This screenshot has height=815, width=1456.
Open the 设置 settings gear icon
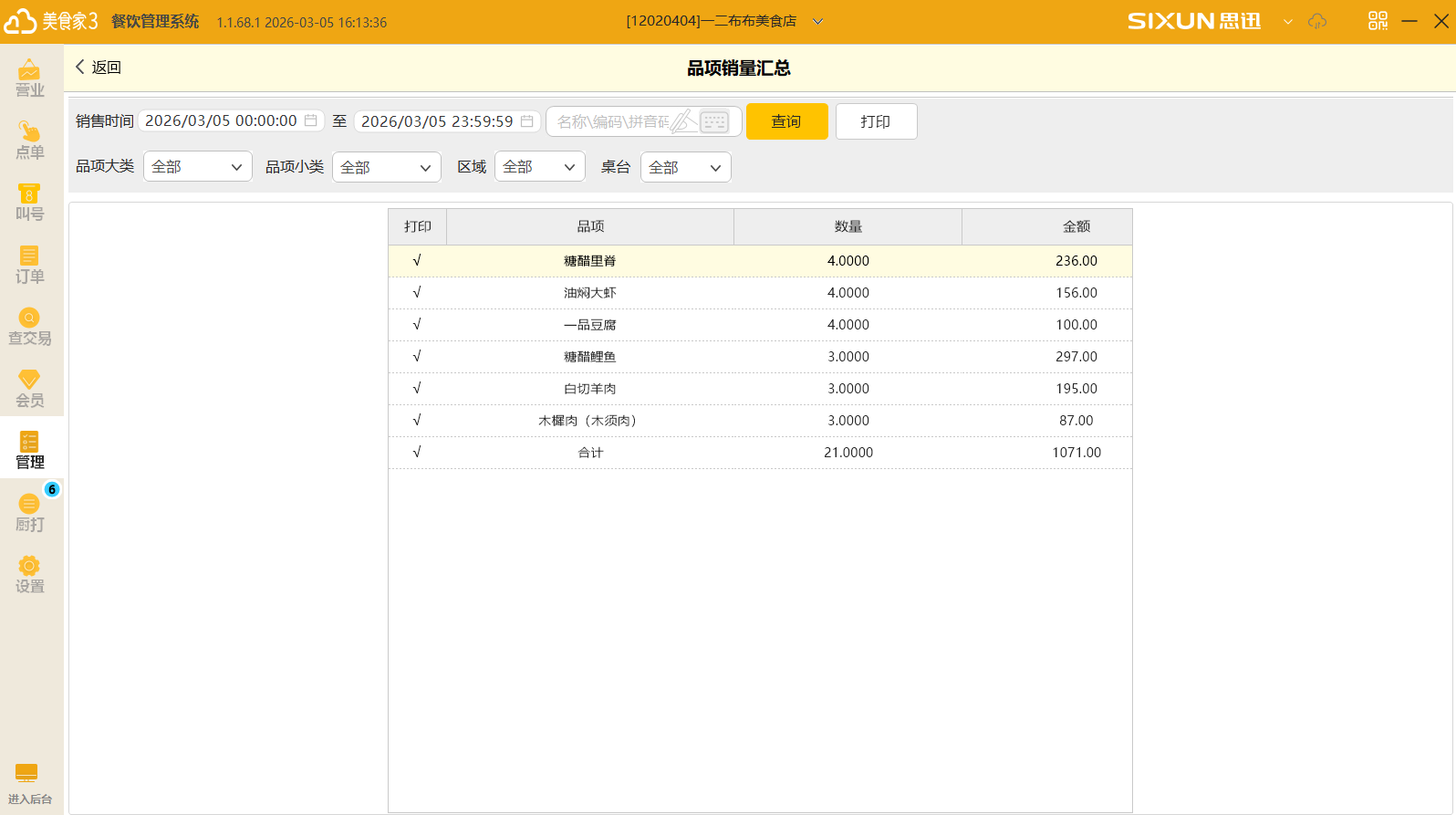pyautogui.click(x=29, y=574)
